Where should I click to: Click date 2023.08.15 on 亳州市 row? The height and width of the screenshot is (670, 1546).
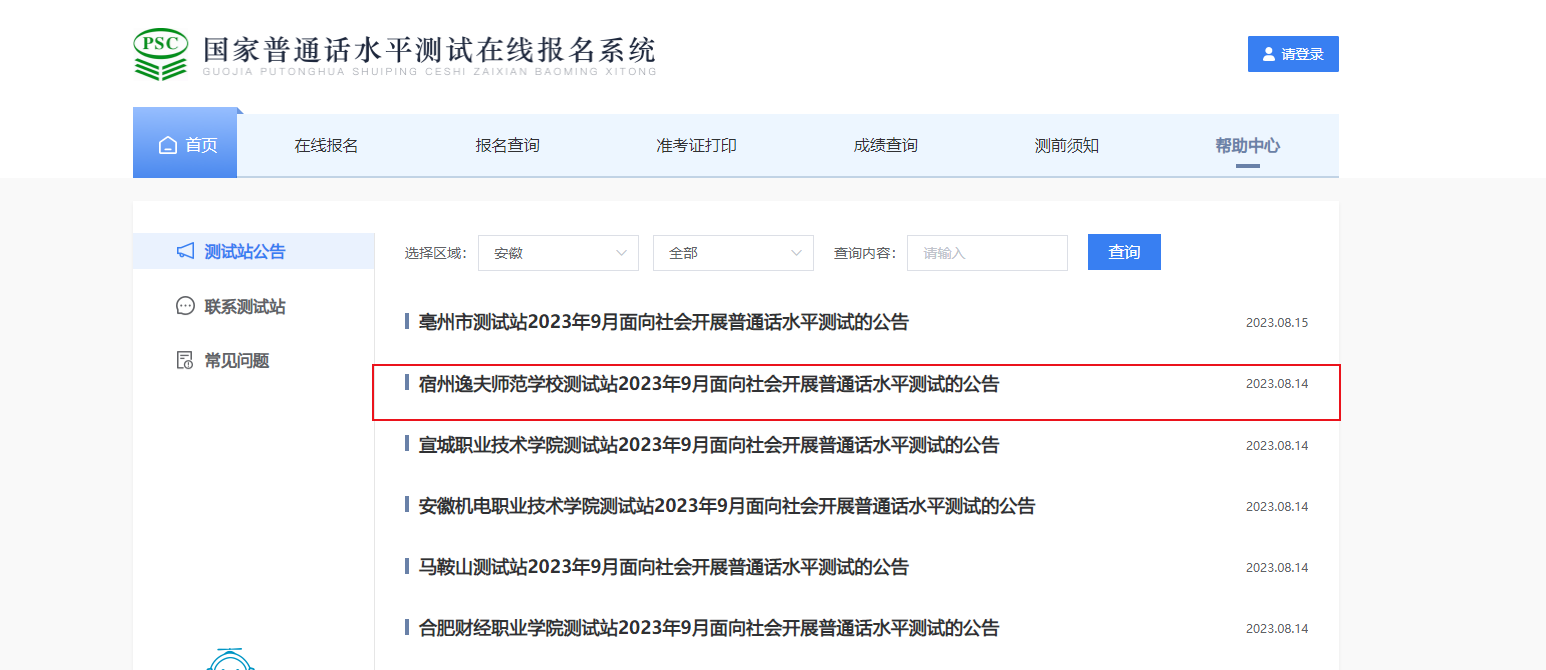1277,322
